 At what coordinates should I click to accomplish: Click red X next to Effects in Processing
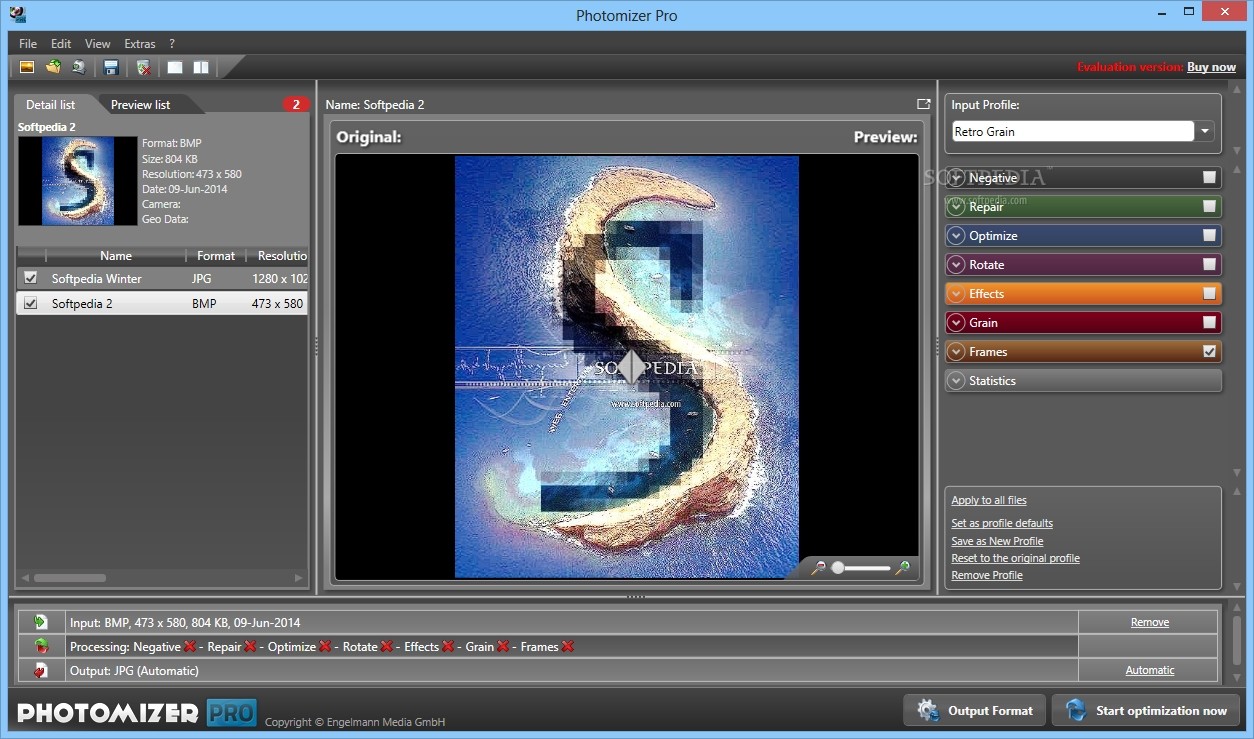point(448,647)
